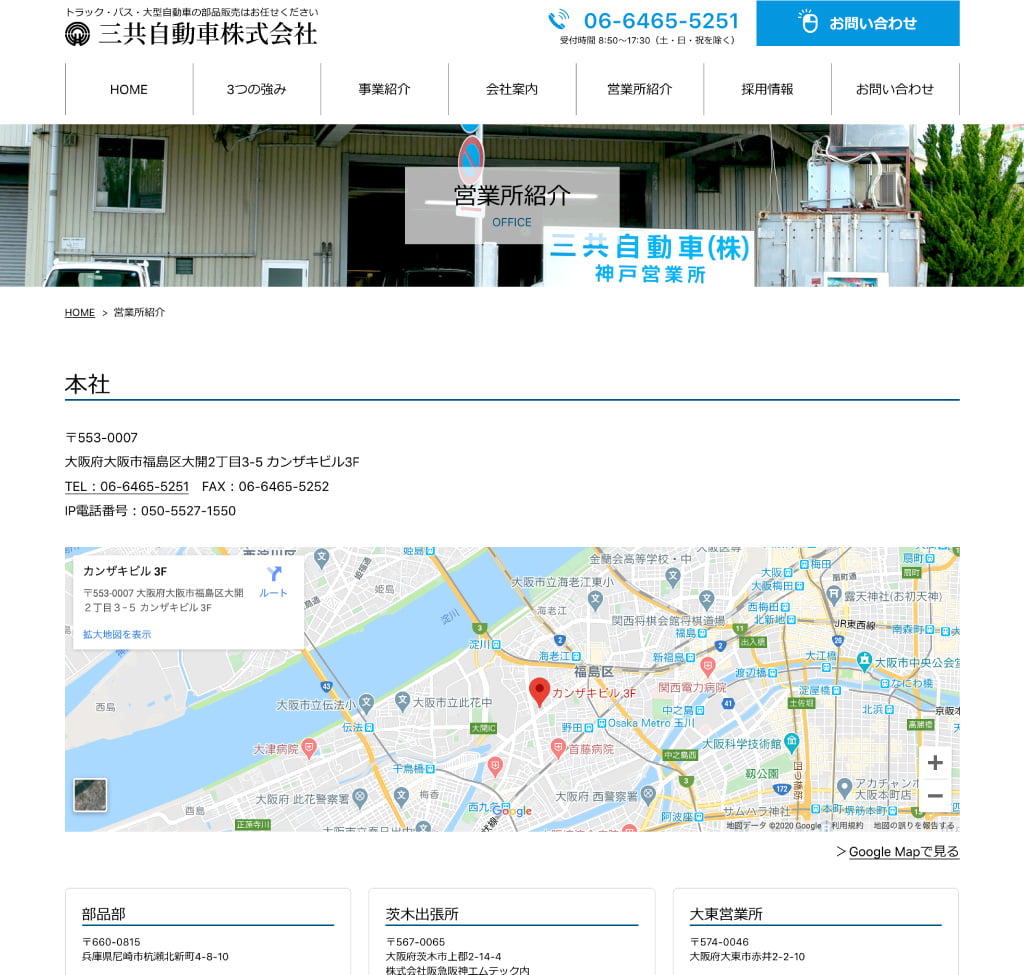Screen dimensions: 1024x975
Task: Click the Google logo on the map
Action: [x=512, y=812]
